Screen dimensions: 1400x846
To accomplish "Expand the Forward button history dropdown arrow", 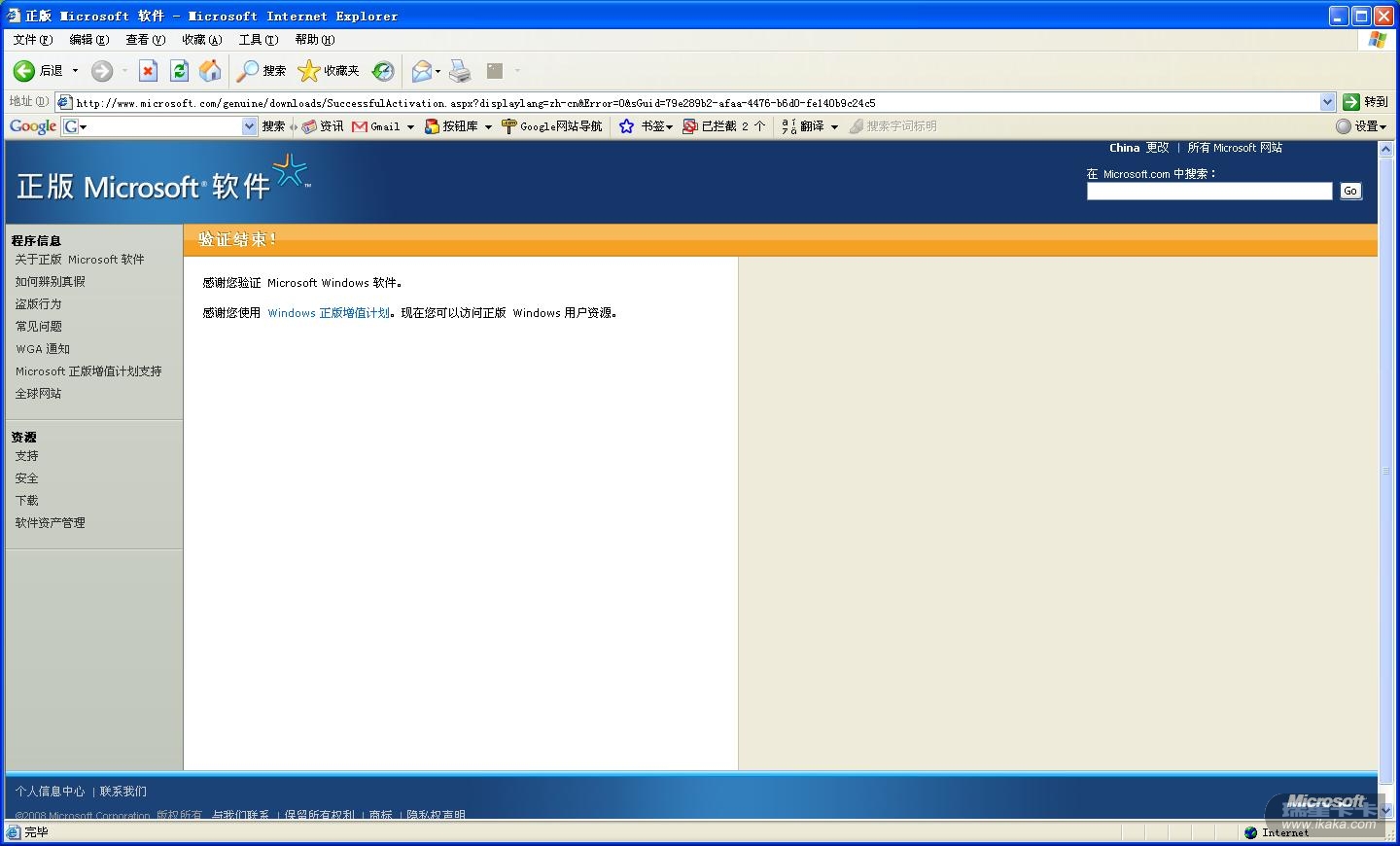I will pyautogui.click(x=124, y=71).
